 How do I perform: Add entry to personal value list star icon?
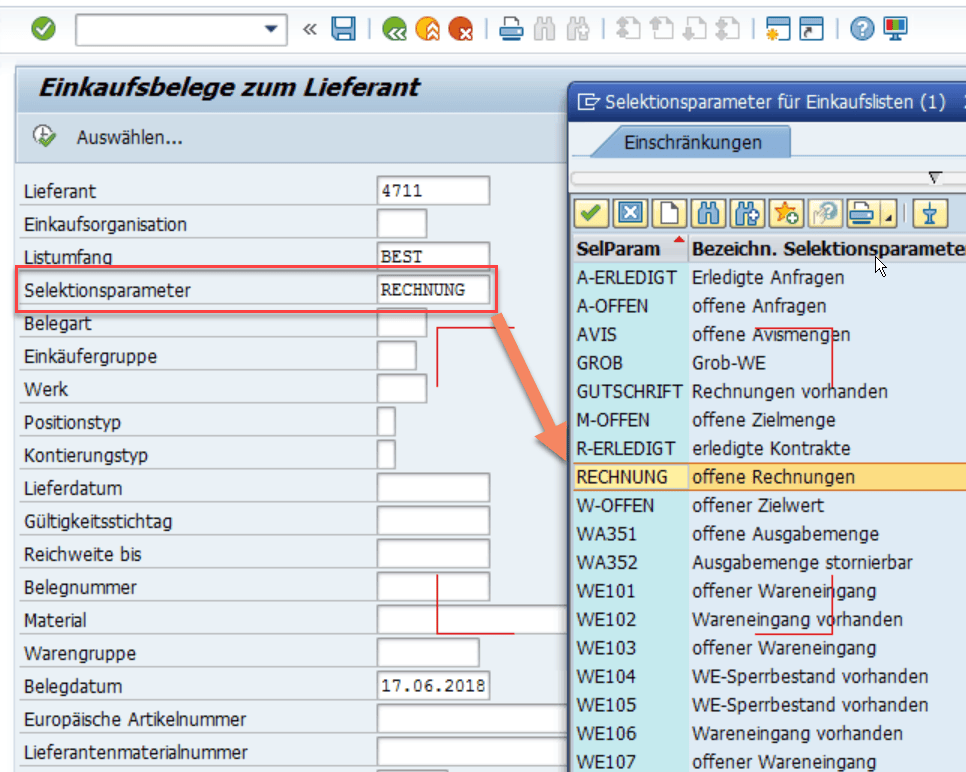click(787, 214)
